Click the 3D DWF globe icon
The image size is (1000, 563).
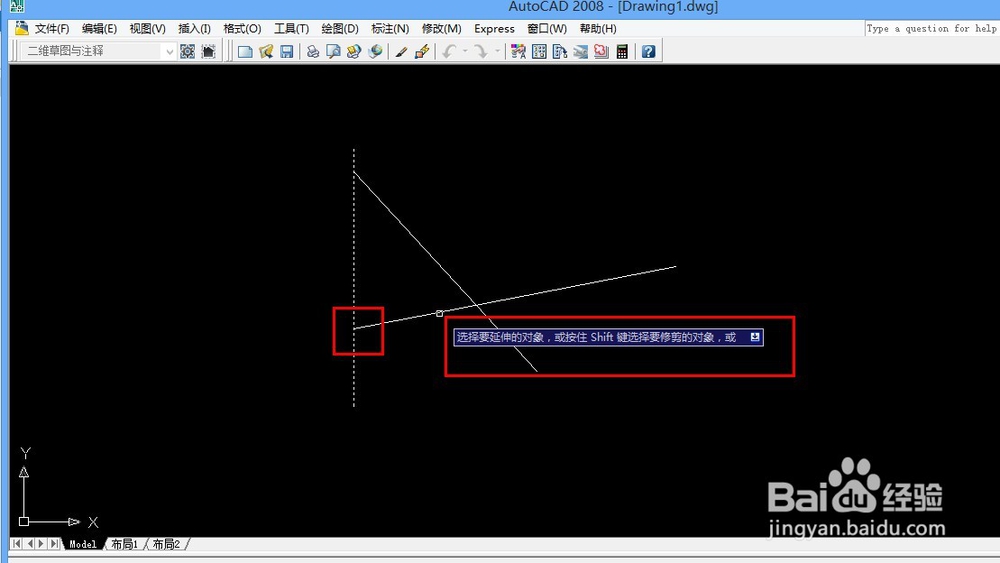[x=376, y=52]
